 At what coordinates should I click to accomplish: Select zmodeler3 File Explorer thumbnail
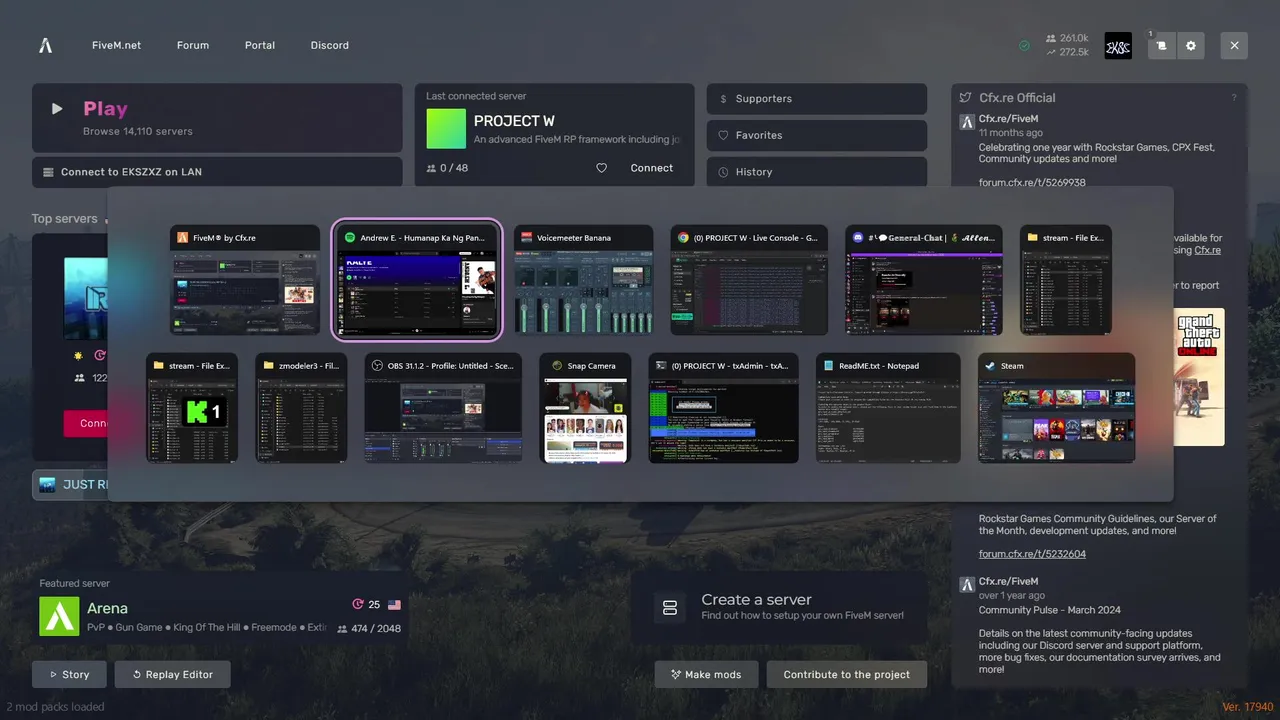301,408
